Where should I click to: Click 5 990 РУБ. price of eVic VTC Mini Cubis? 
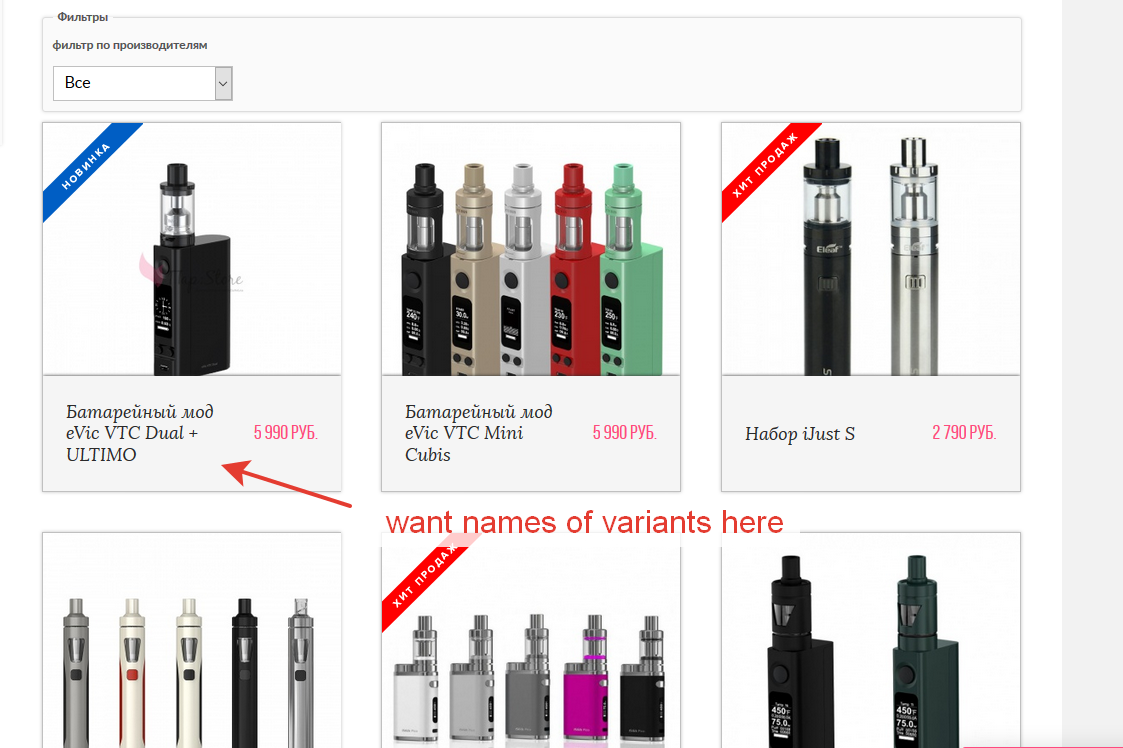tap(625, 432)
